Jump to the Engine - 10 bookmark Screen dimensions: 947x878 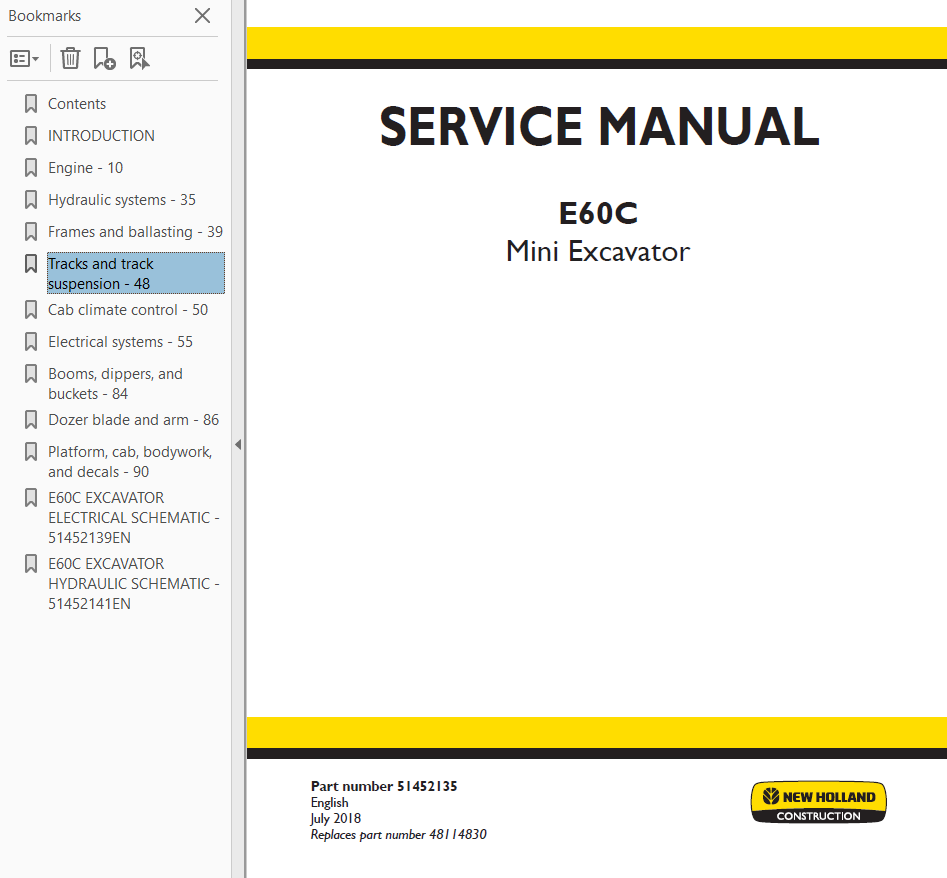click(x=86, y=168)
